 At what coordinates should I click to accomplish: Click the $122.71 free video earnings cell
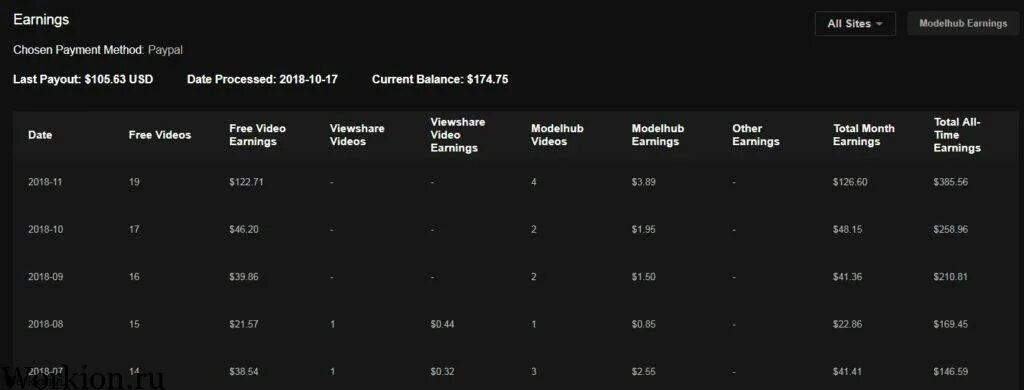point(246,182)
